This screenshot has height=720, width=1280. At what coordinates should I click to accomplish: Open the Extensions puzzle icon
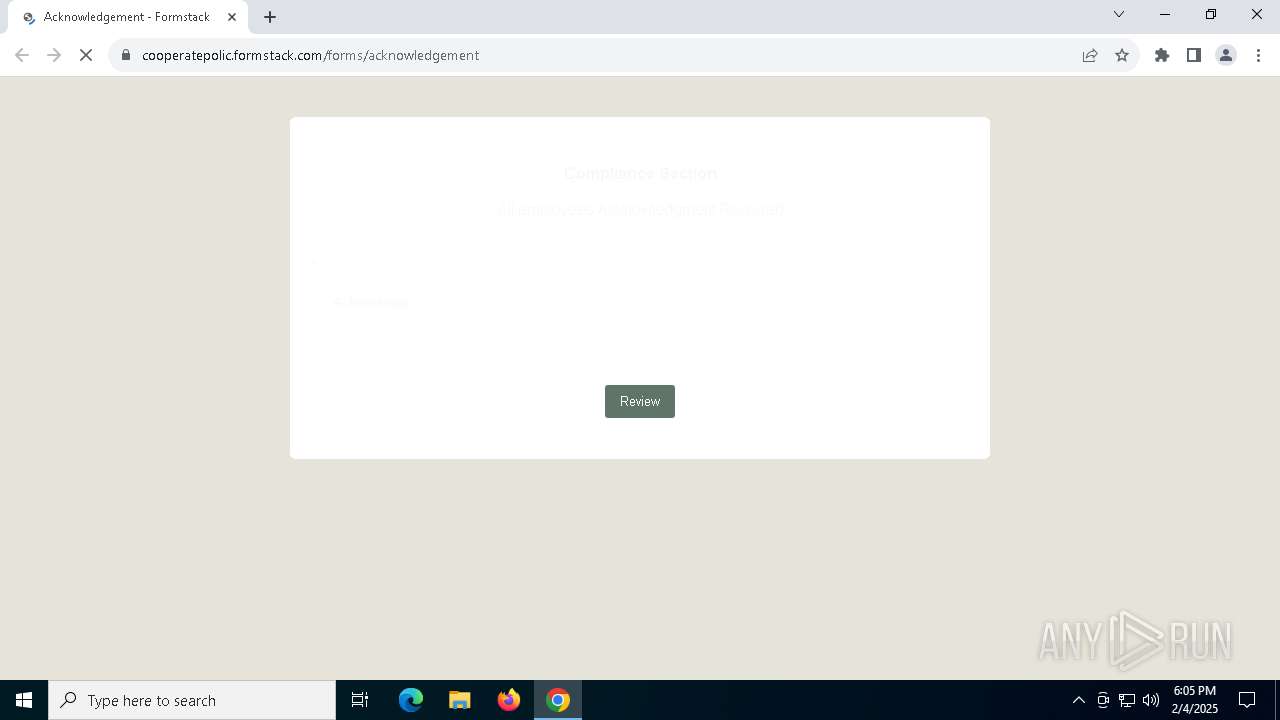tap(1162, 55)
